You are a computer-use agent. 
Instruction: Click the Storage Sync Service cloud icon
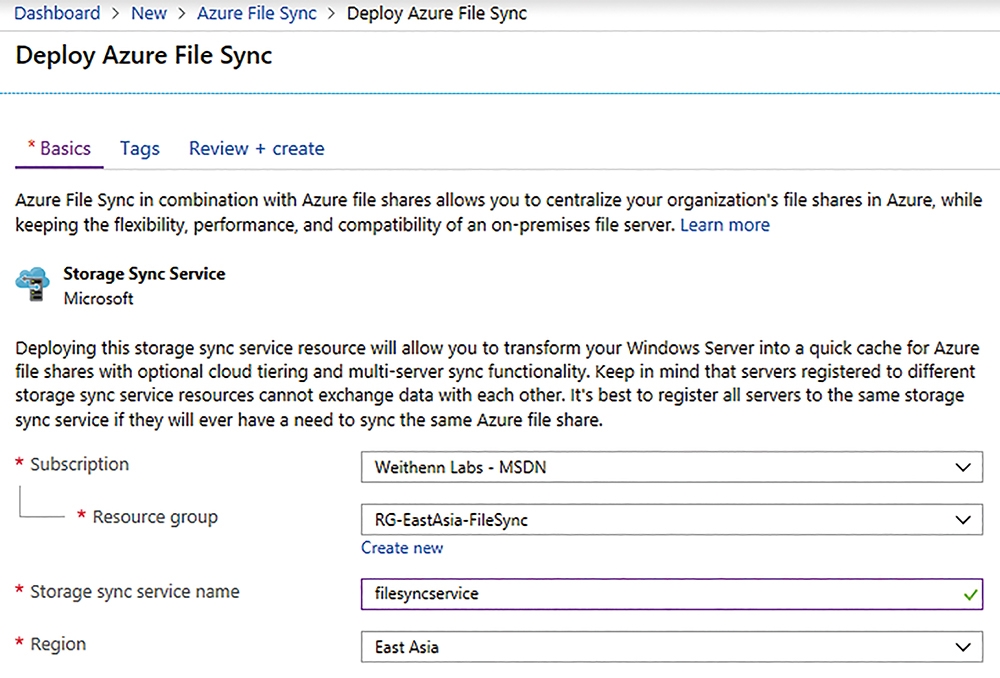pyautogui.click(x=33, y=284)
